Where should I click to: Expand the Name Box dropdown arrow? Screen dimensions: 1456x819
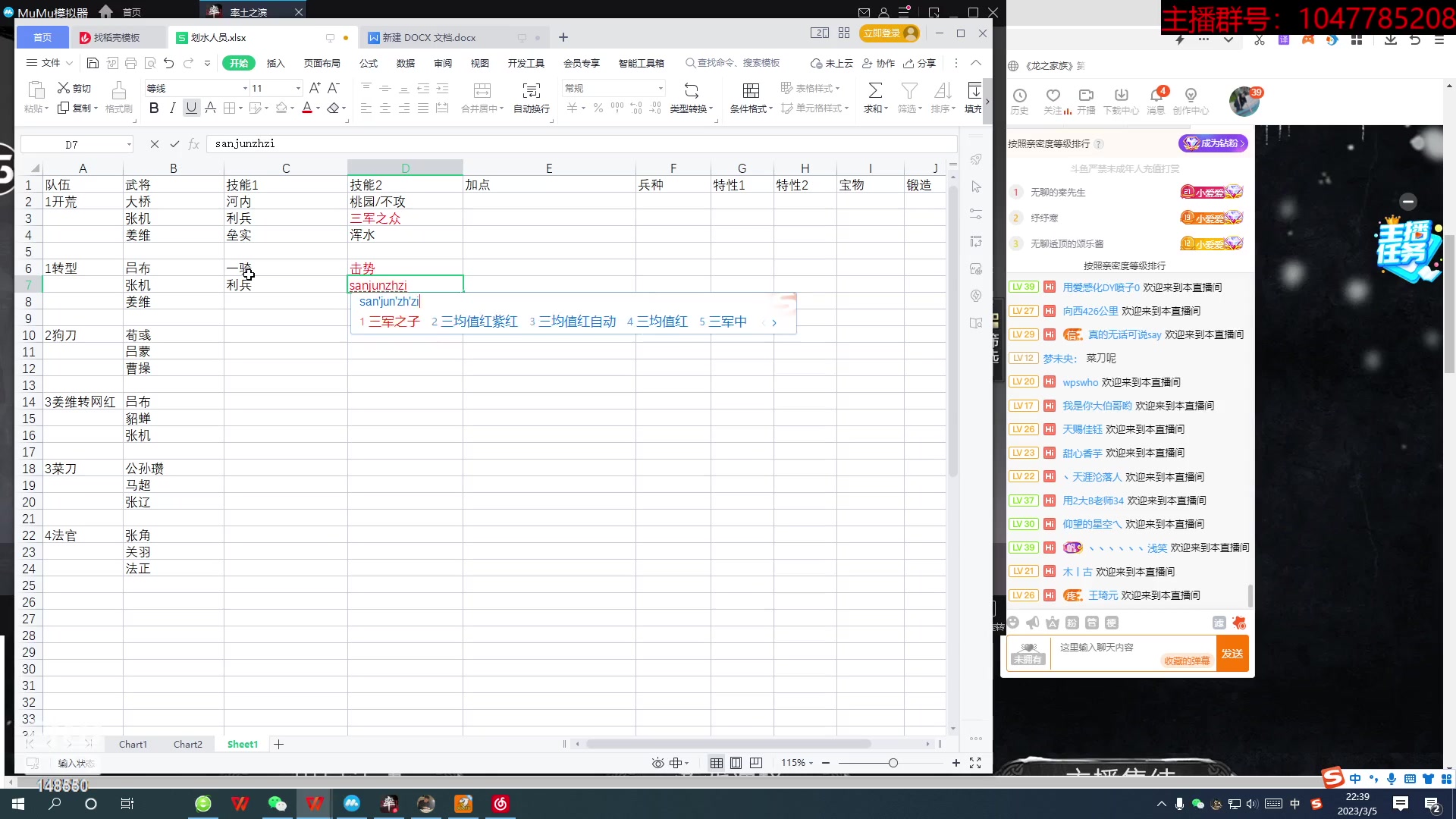coord(129,144)
